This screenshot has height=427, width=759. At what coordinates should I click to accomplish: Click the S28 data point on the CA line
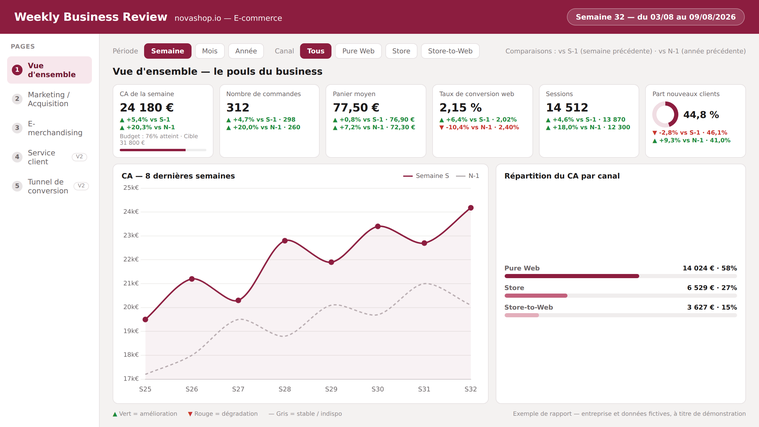click(285, 240)
